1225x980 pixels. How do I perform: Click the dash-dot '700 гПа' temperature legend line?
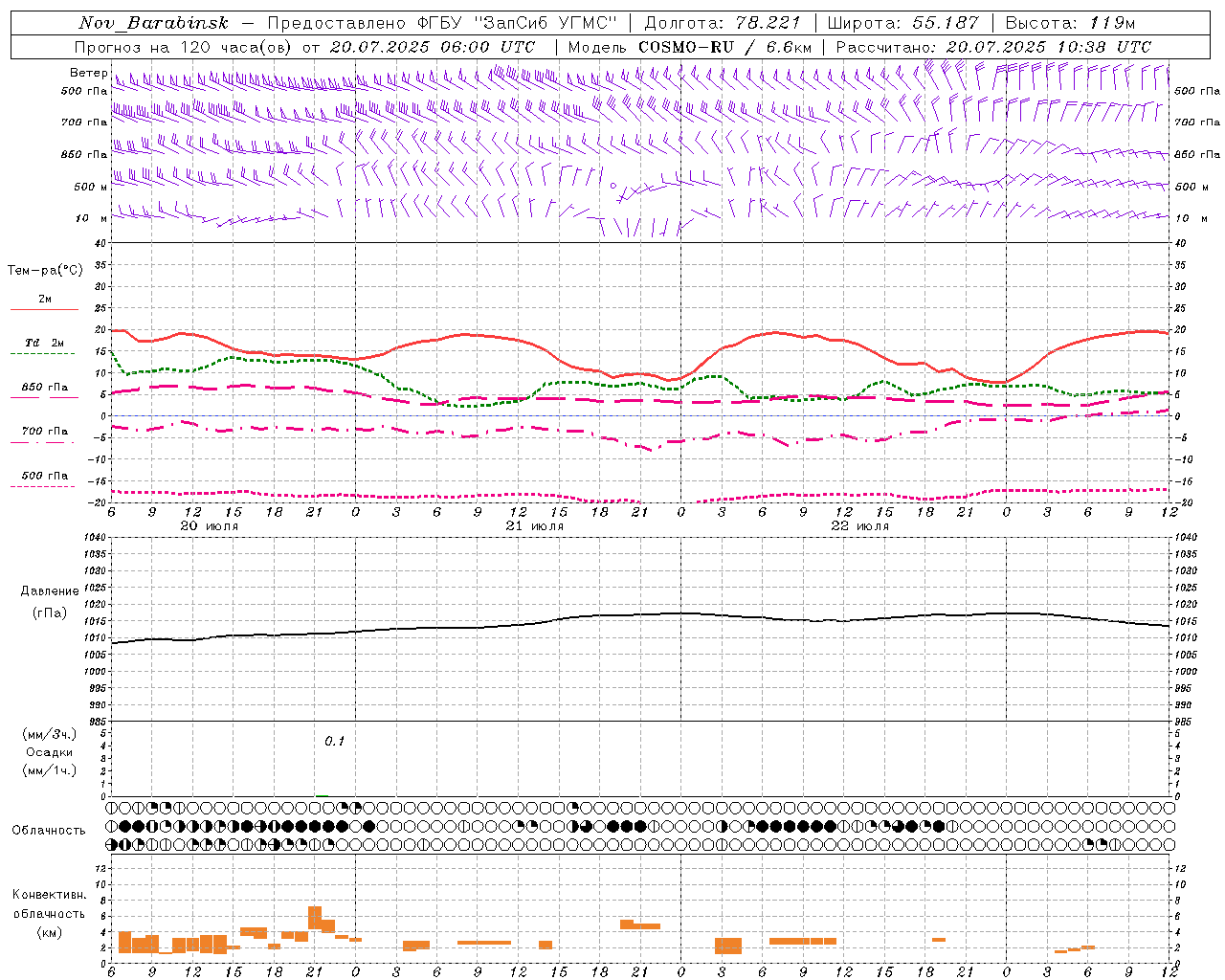click(42, 443)
